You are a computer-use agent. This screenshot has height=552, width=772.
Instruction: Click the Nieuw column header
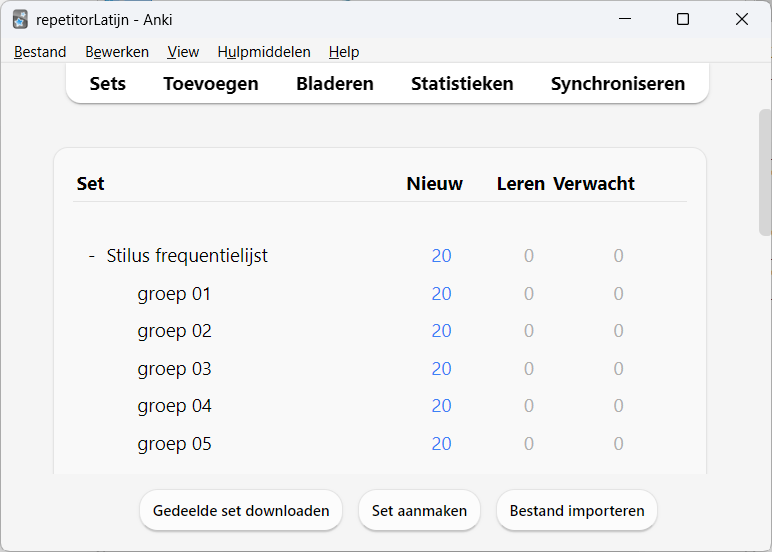[x=434, y=184]
